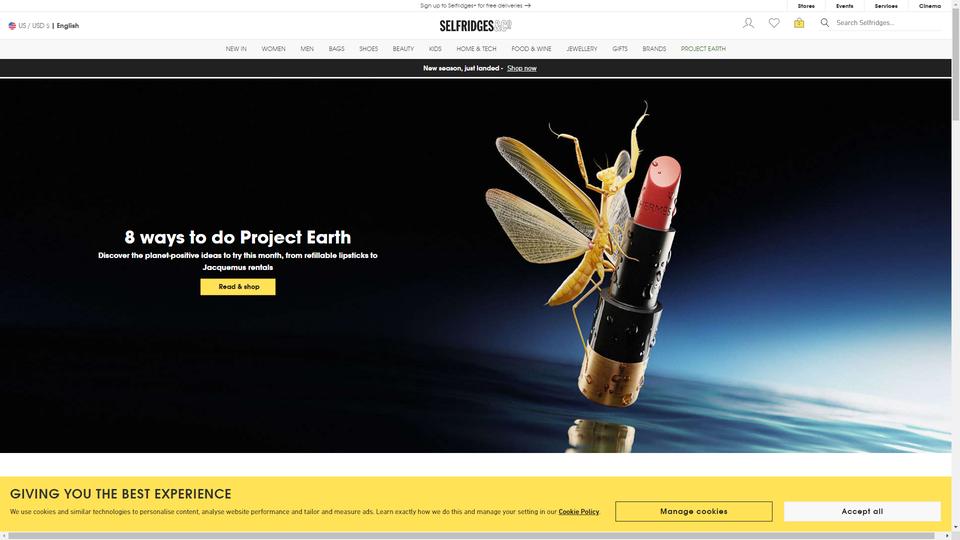Image resolution: width=960 pixels, height=540 pixels.
Task: Click the Shop now link
Action: click(522, 69)
